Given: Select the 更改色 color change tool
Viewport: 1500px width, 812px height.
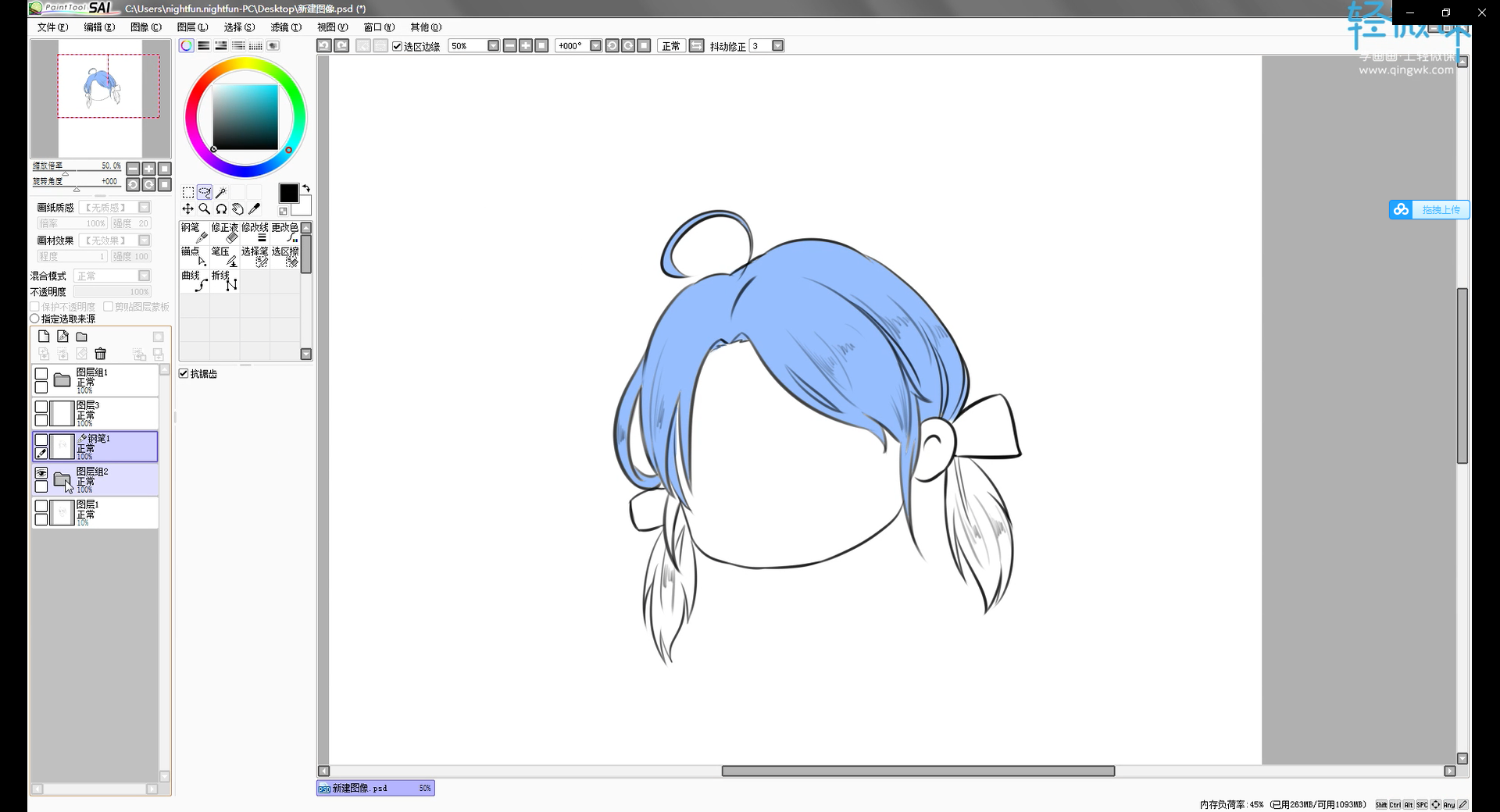Looking at the screenshot, I should point(285,233).
